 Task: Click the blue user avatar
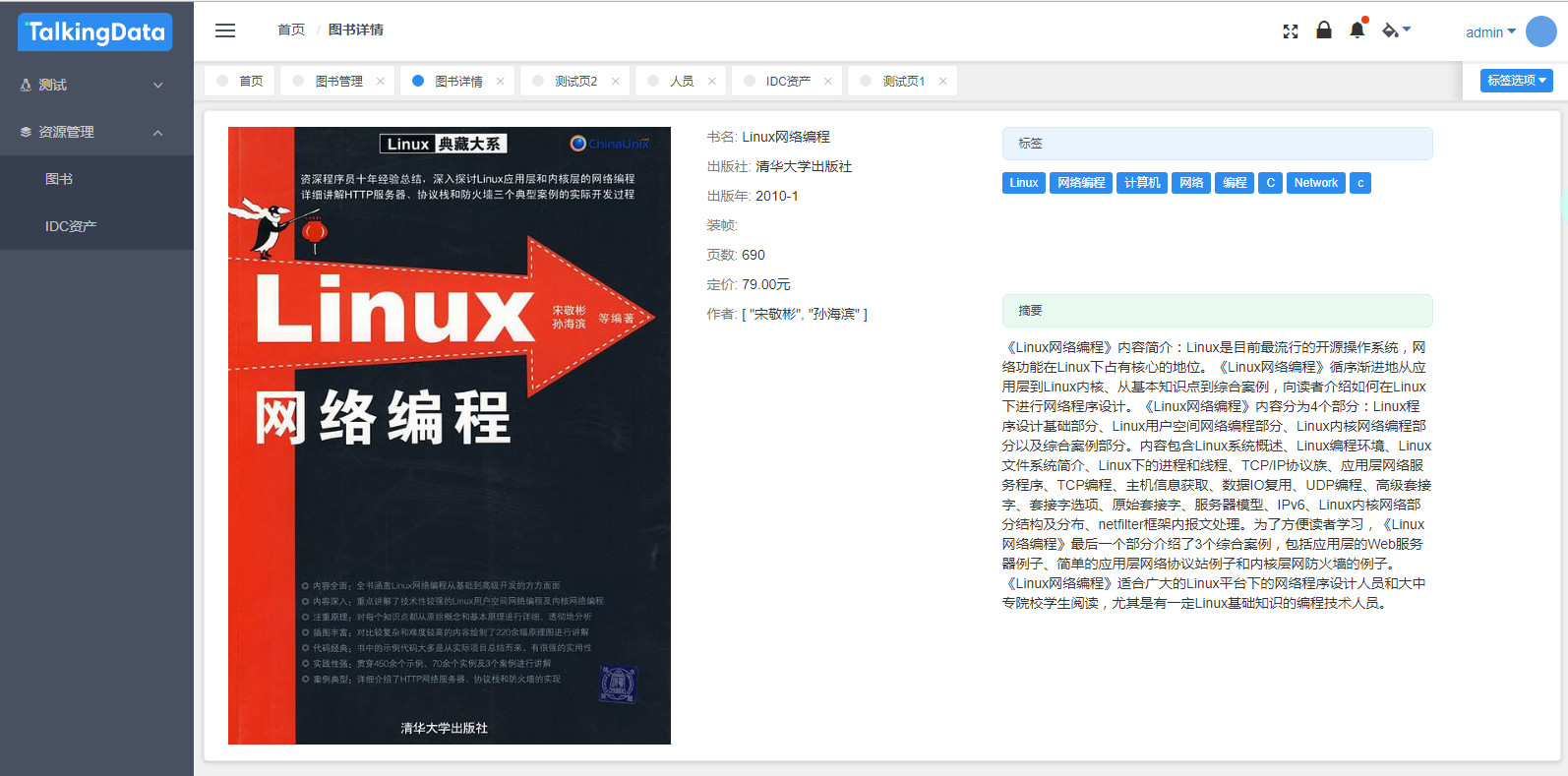pyautogui.click(x=1541, y=31)
